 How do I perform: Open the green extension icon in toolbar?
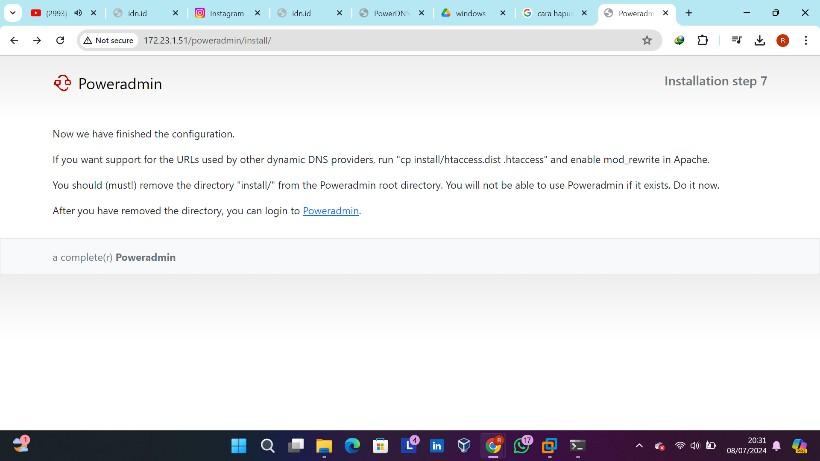679,40
